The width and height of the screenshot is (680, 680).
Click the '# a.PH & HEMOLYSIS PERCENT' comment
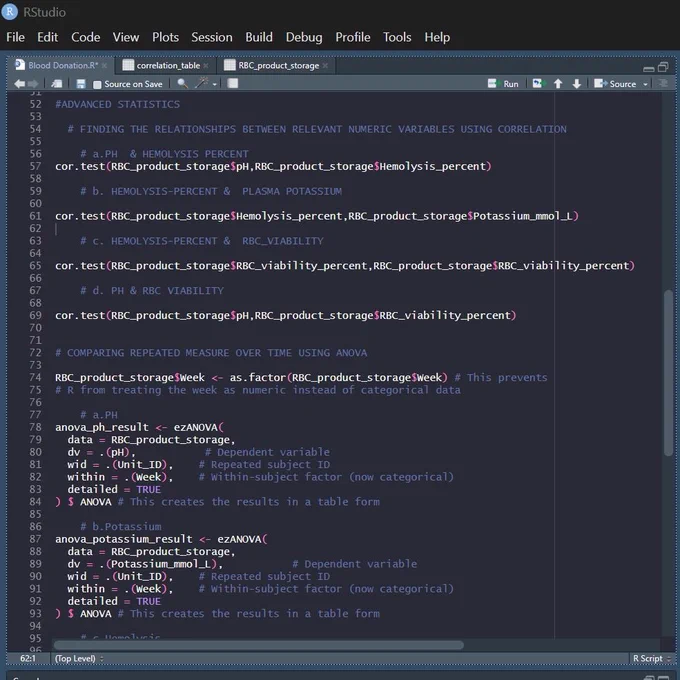(x=164, y=154)
